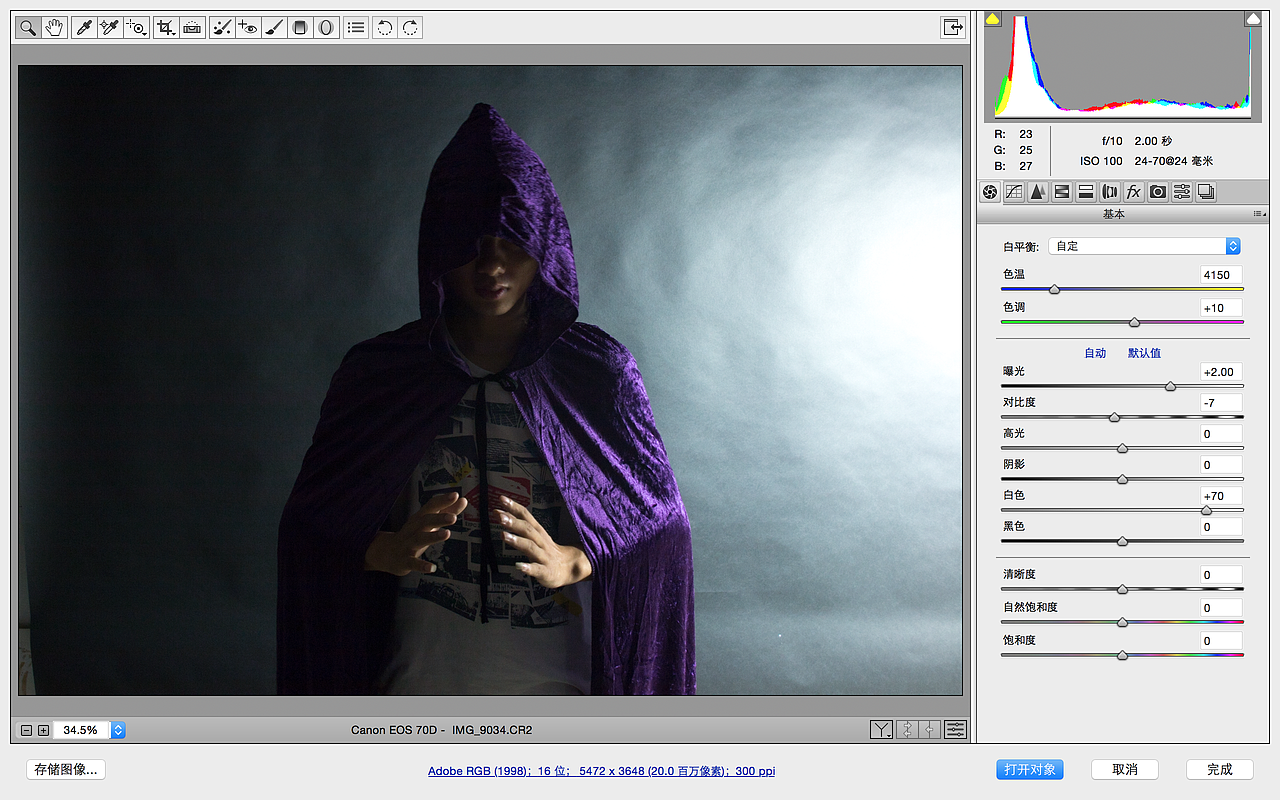This screenshot has width=1280, height=800.
Task: Open the Lens Corrections panel tab
Action: [x=1110, y=191]
